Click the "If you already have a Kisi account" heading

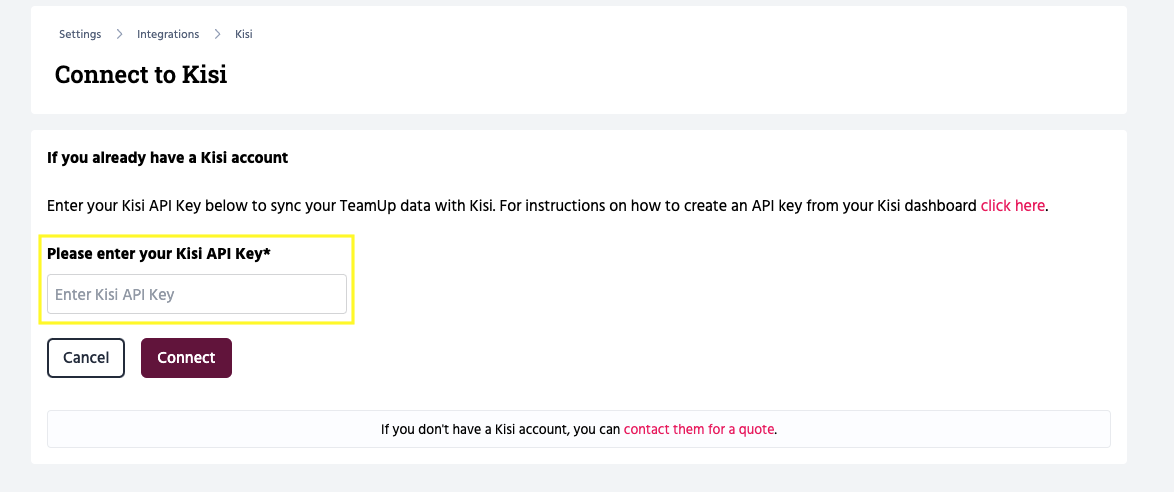tap(167, 158)
